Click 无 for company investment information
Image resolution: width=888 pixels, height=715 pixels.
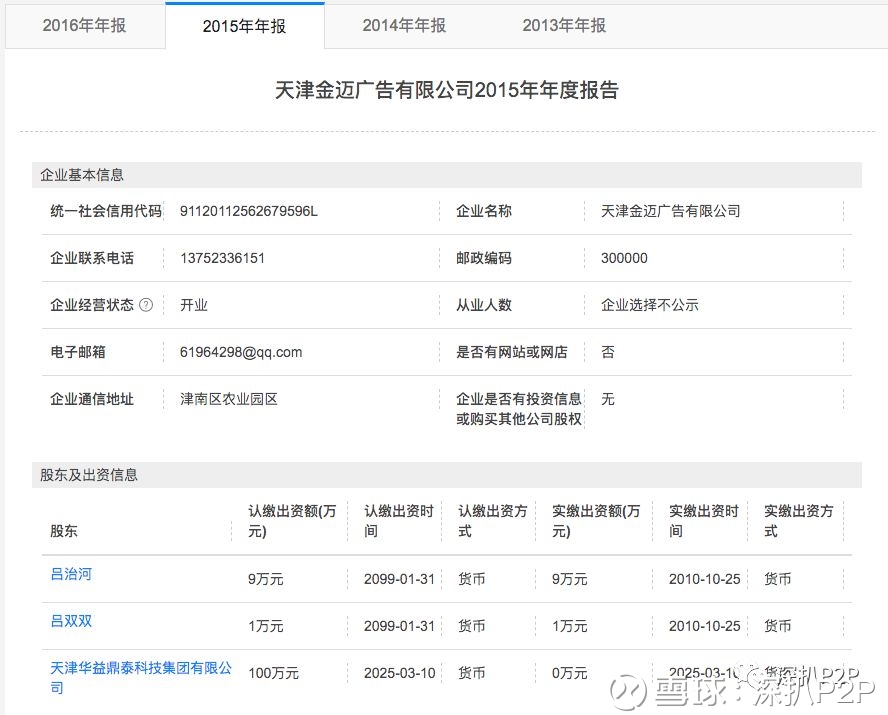pyautogui.click(x=607, y=398)
